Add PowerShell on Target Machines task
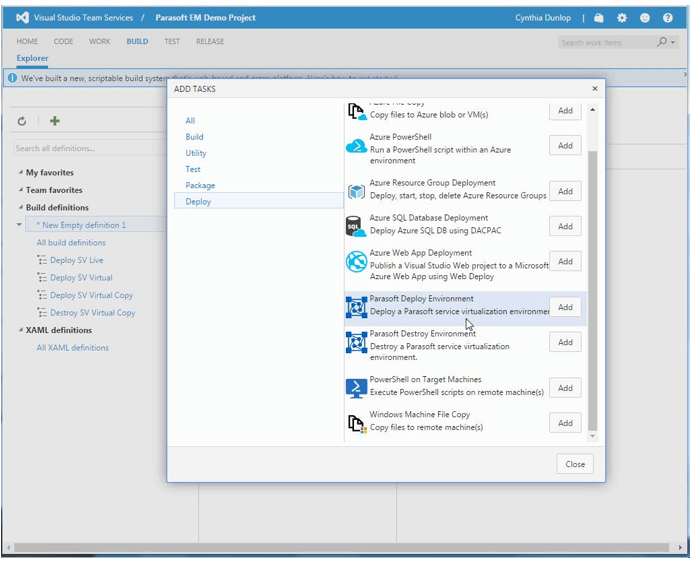This screenshot has height=561, width=694. tap(565, 388)
